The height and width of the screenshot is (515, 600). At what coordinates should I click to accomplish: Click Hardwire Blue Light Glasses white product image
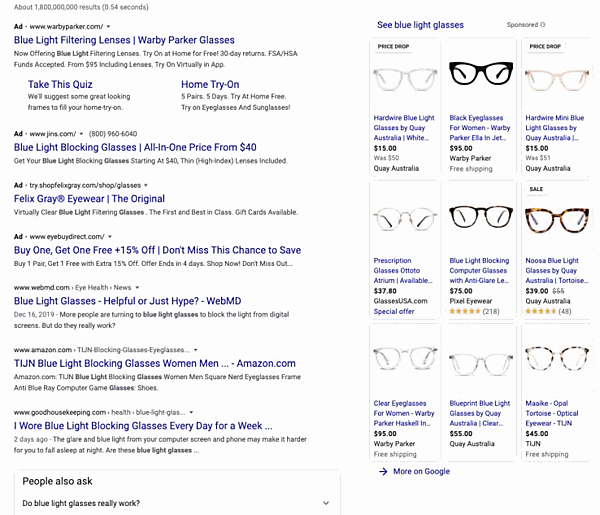click(405, 79)
